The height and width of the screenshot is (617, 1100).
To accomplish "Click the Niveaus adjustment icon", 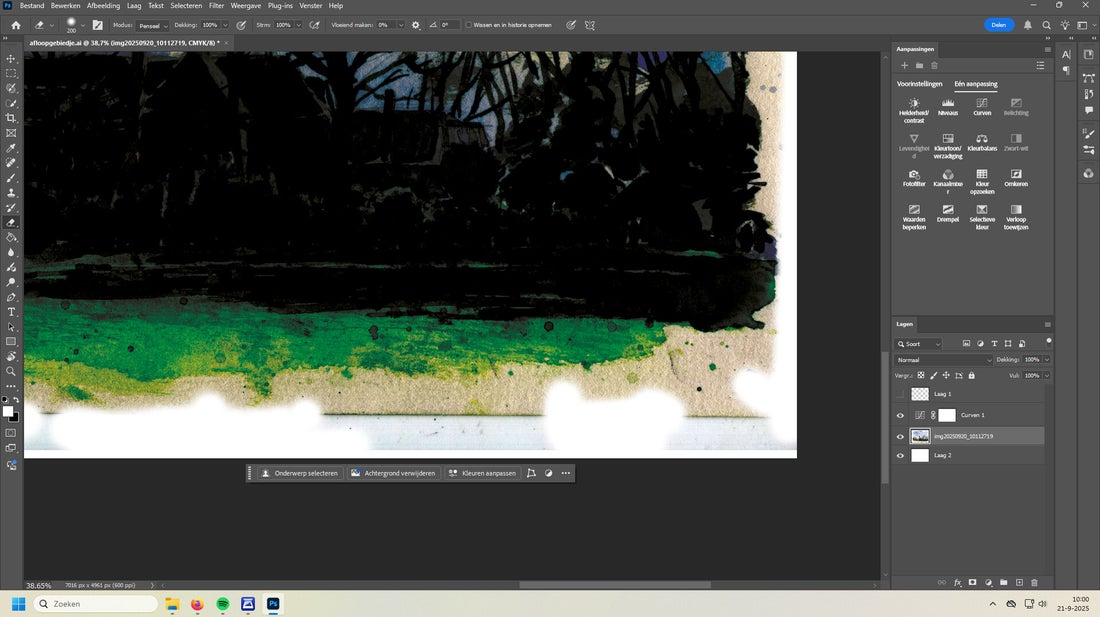I will [x=948, y=106].
